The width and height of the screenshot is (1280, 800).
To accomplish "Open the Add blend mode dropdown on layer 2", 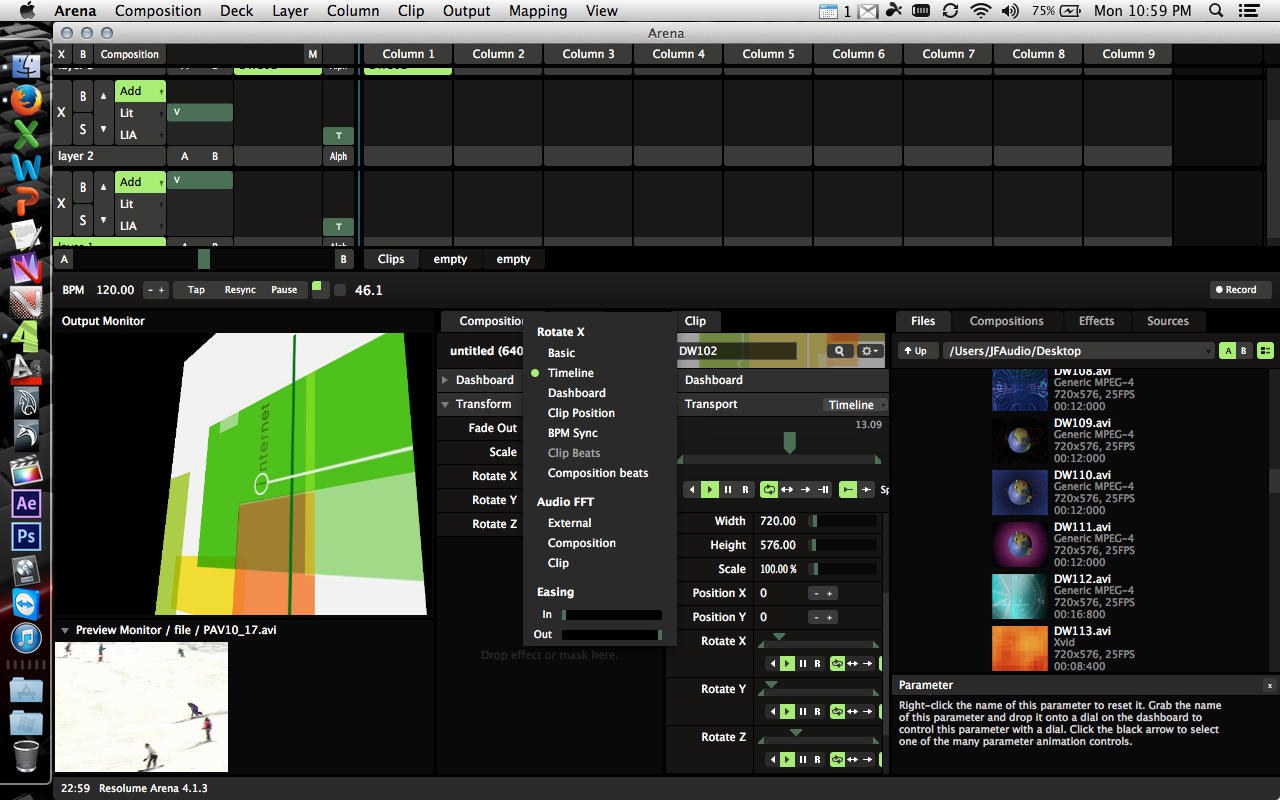I will coord(140,91).
